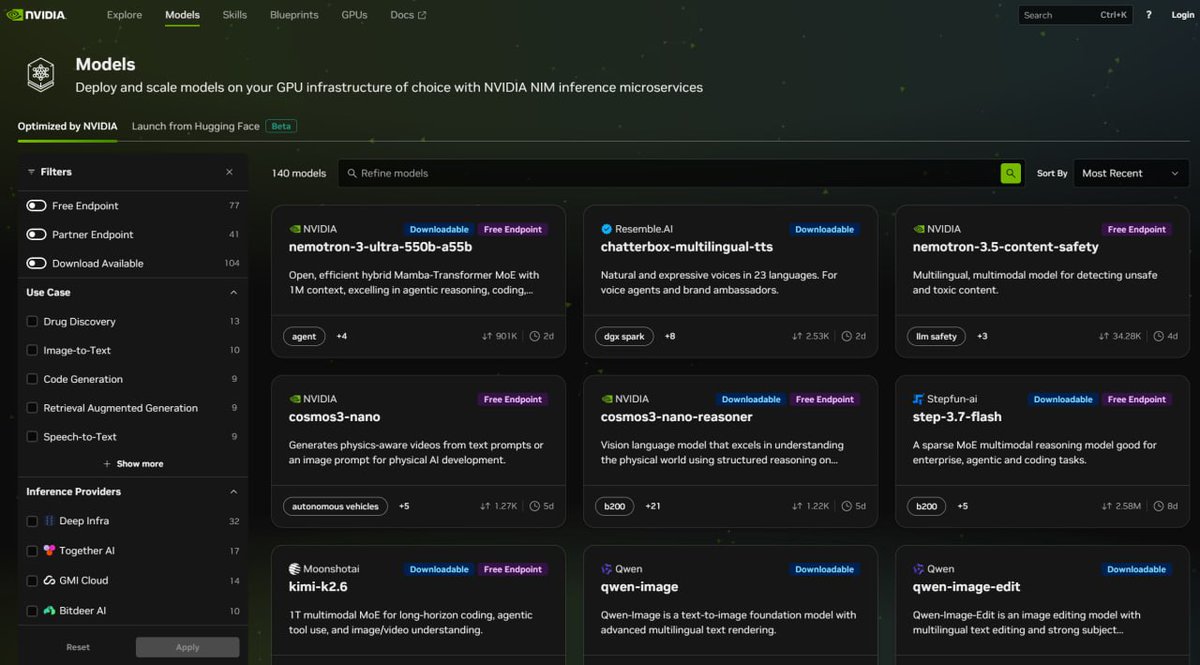
Task: Check the Code Generation checkbox
Action: click(x=32, y=380)
